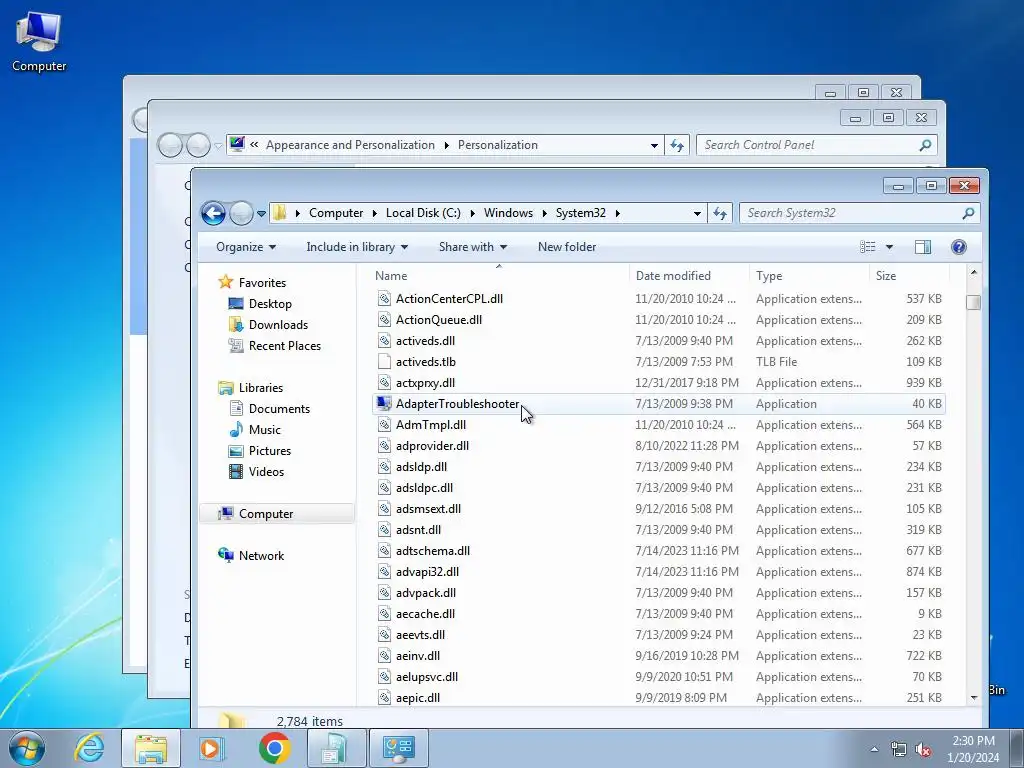Viewport: 1024px width, 768px height.
Task: Launch Google Chrome from the taskbar
Action: point(274,748)
